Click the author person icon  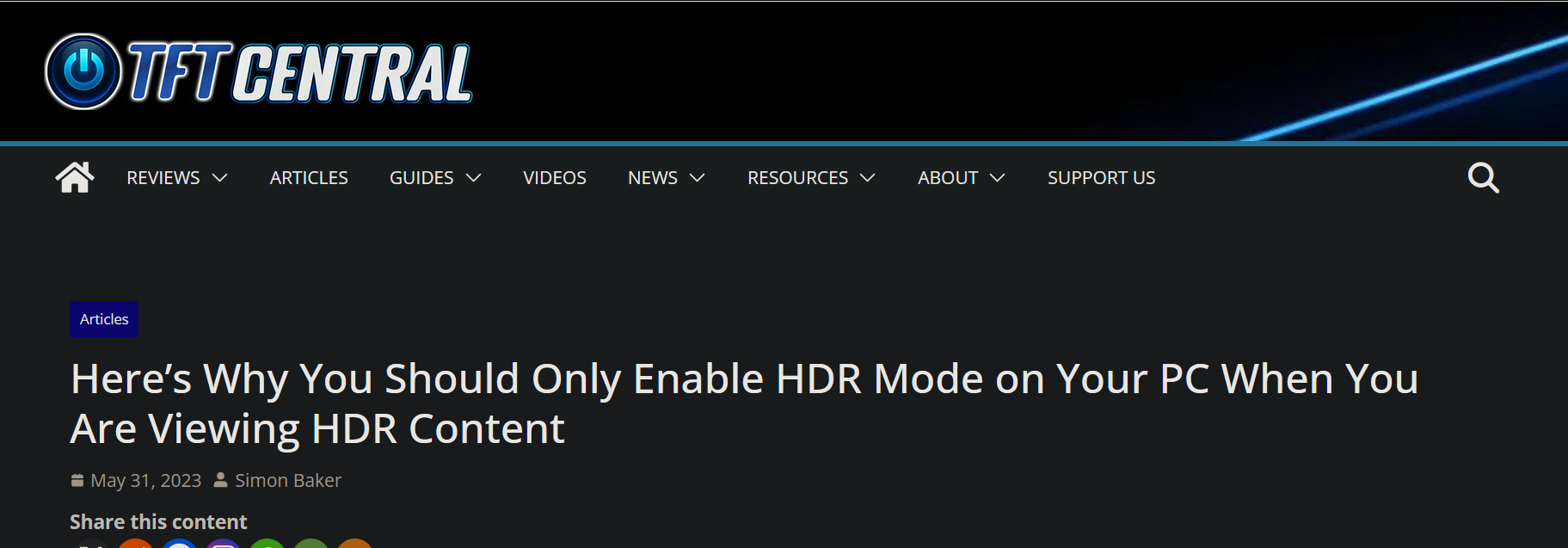[221, 480]
